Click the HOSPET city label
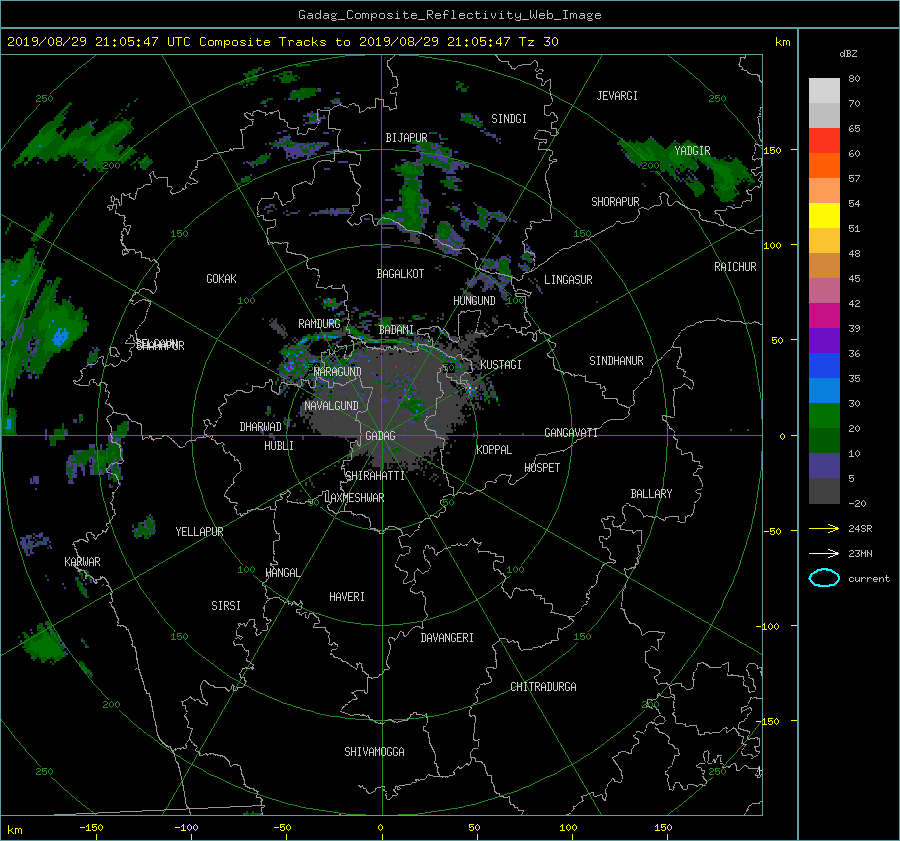Viewport: 900px width, 841px height. 542,468
